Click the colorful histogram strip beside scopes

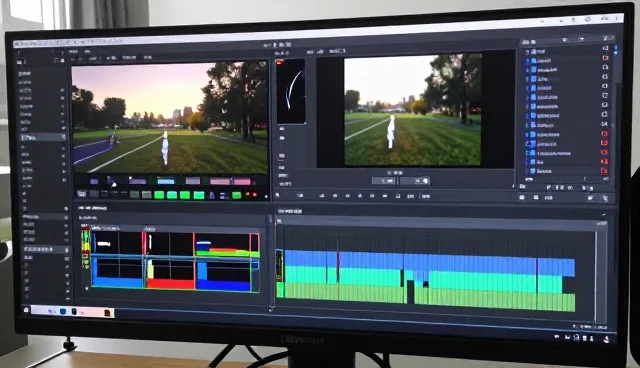point(86,249)
